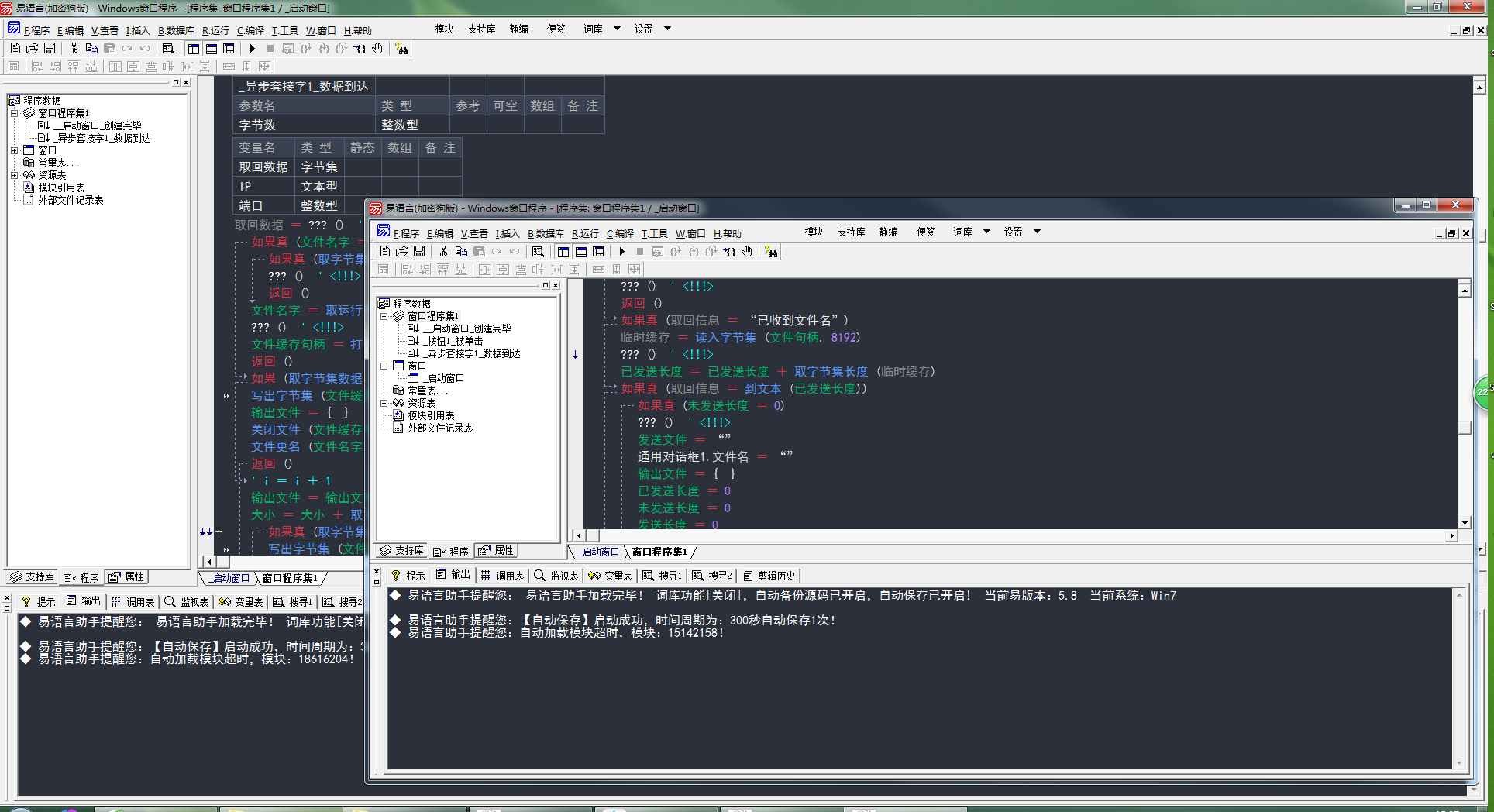
Task: Open 词库 dropdown arrow in front window
Action: pyautogui.click(x=986, y=231)
